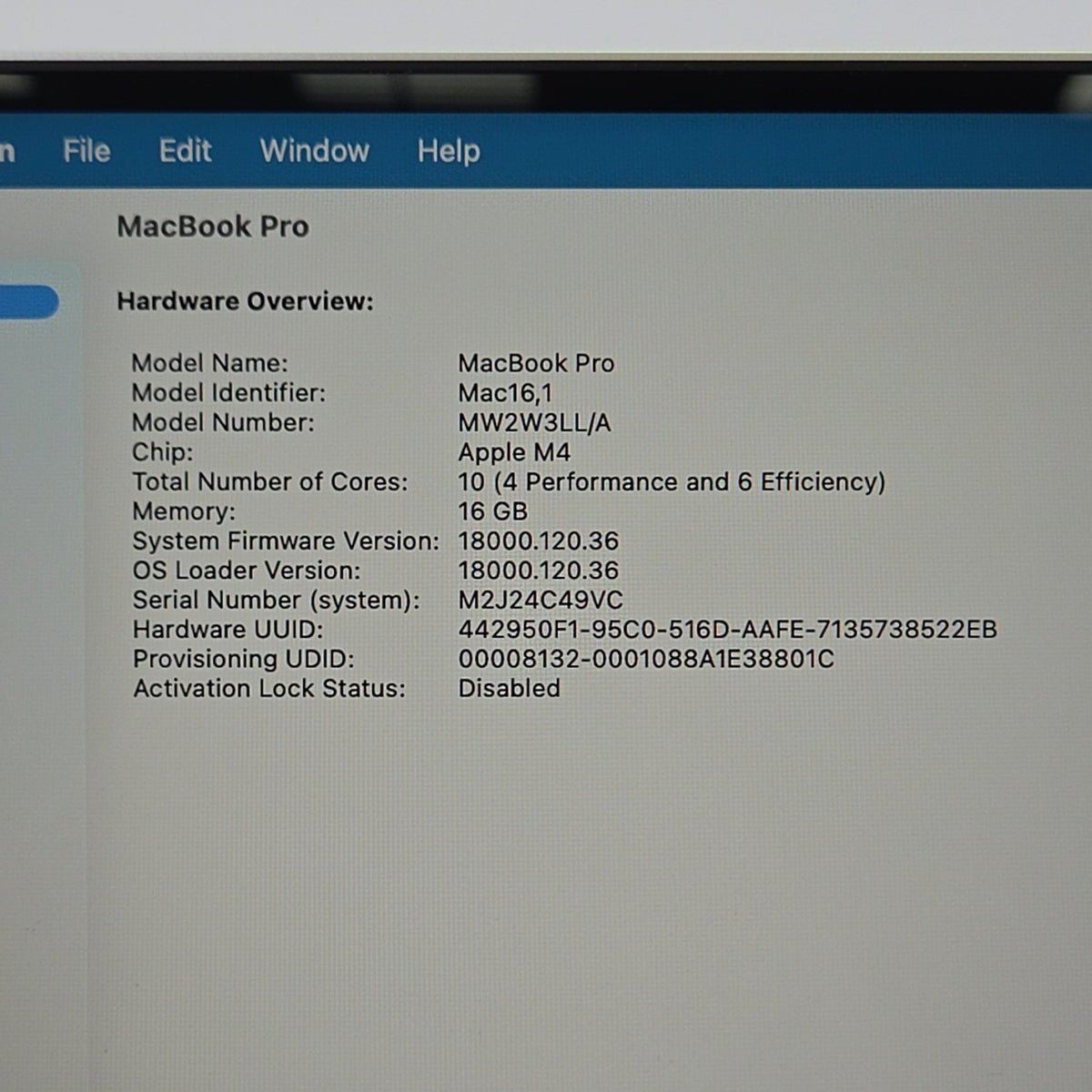The image size is (1092, 1092).
Task: Open the Window menu
Action: pos(315,151)
